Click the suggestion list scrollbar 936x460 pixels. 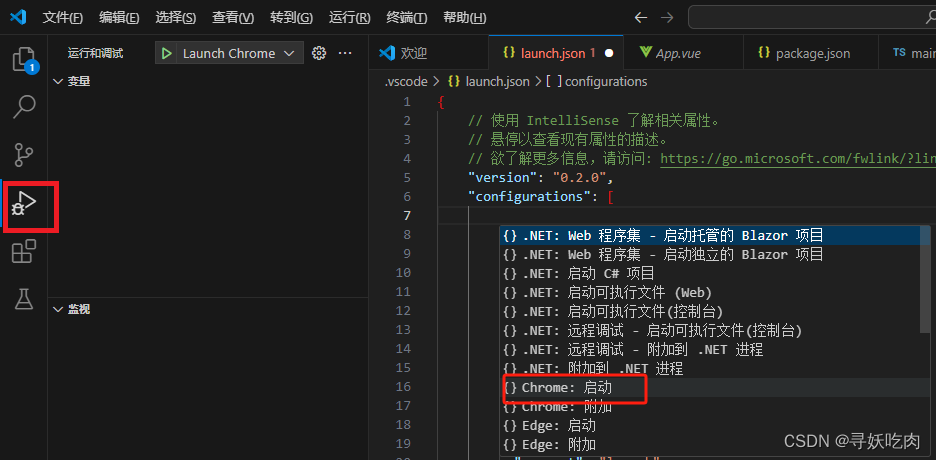point(925,279)
